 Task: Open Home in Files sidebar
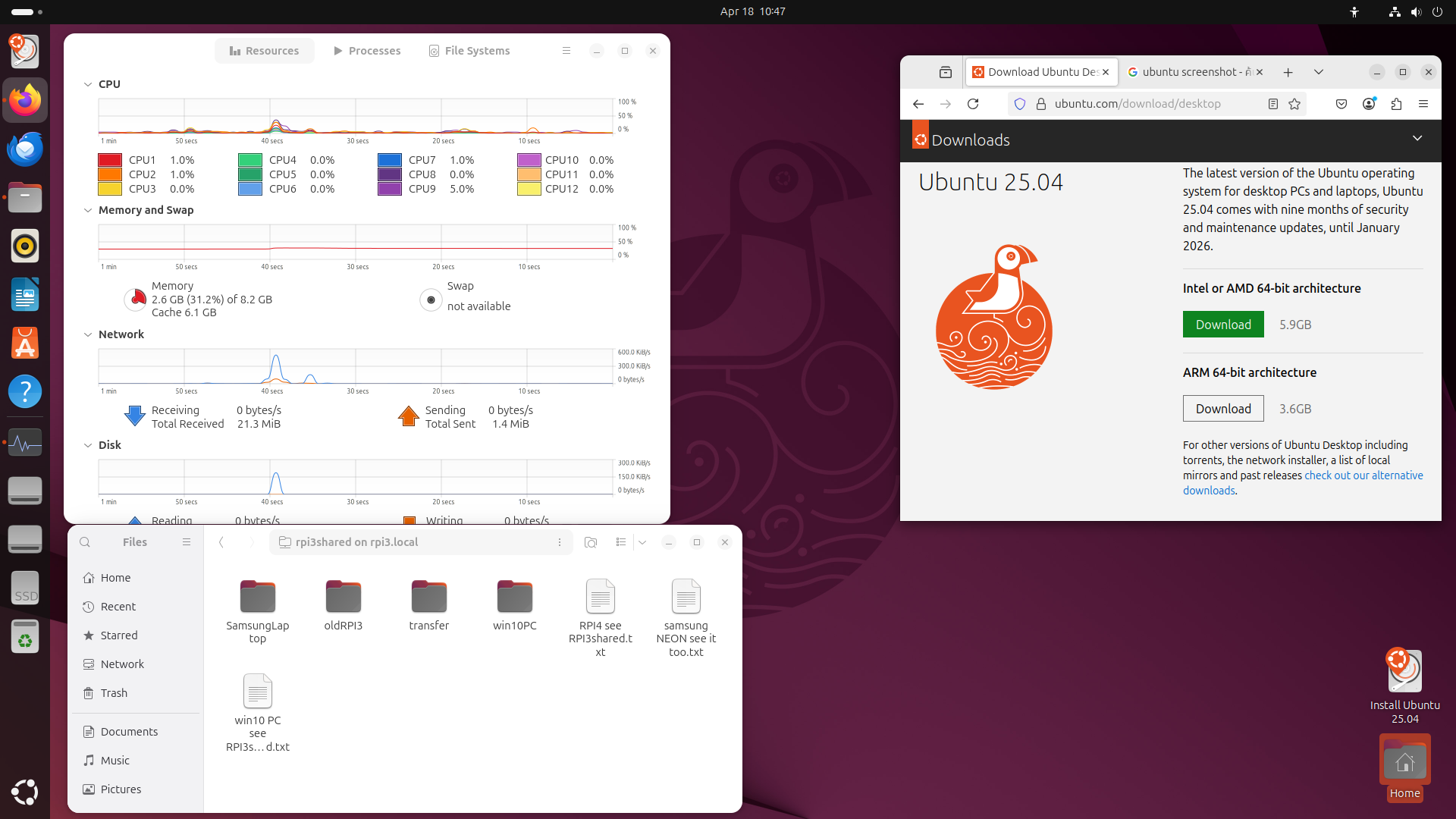click(x=136, y=578)
